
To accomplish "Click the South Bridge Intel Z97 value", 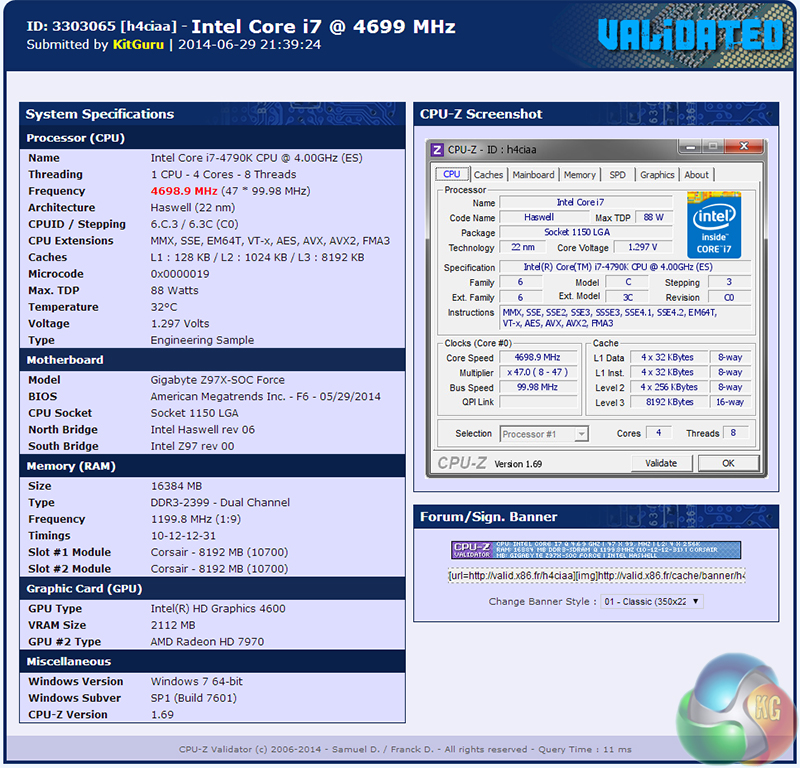I will pos(192,447).
